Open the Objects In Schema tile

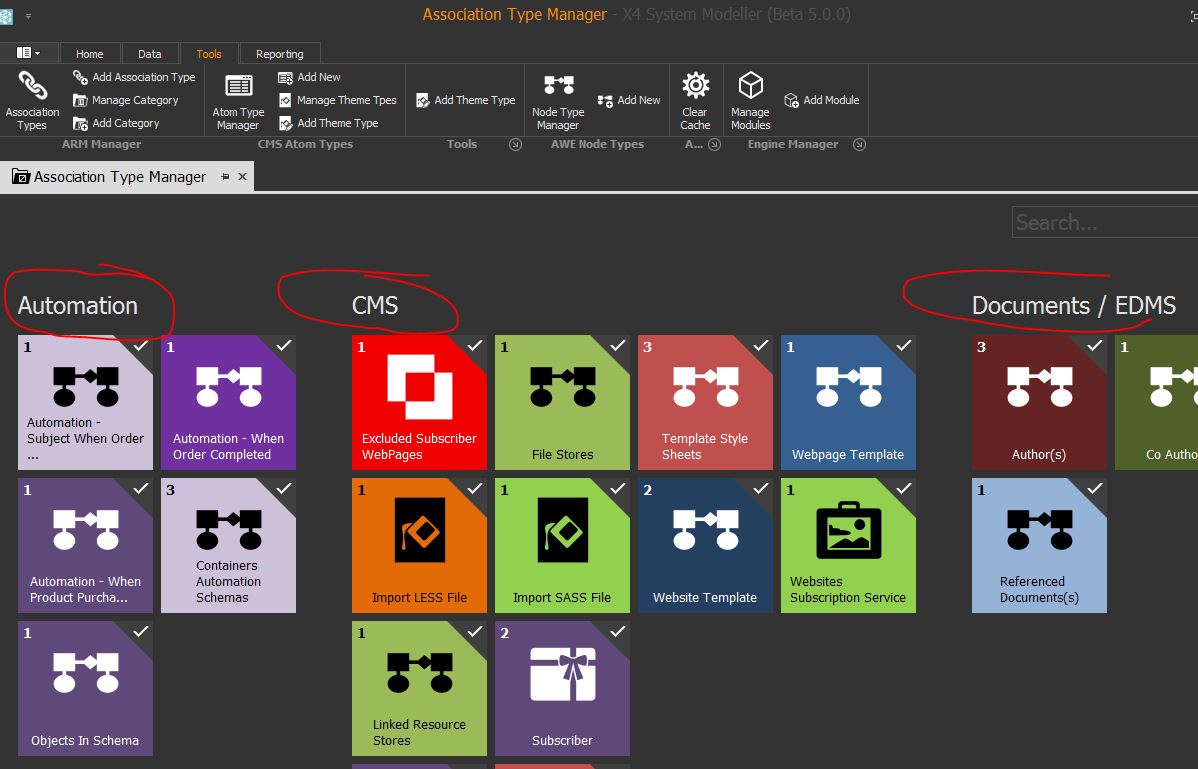[86, 688]
